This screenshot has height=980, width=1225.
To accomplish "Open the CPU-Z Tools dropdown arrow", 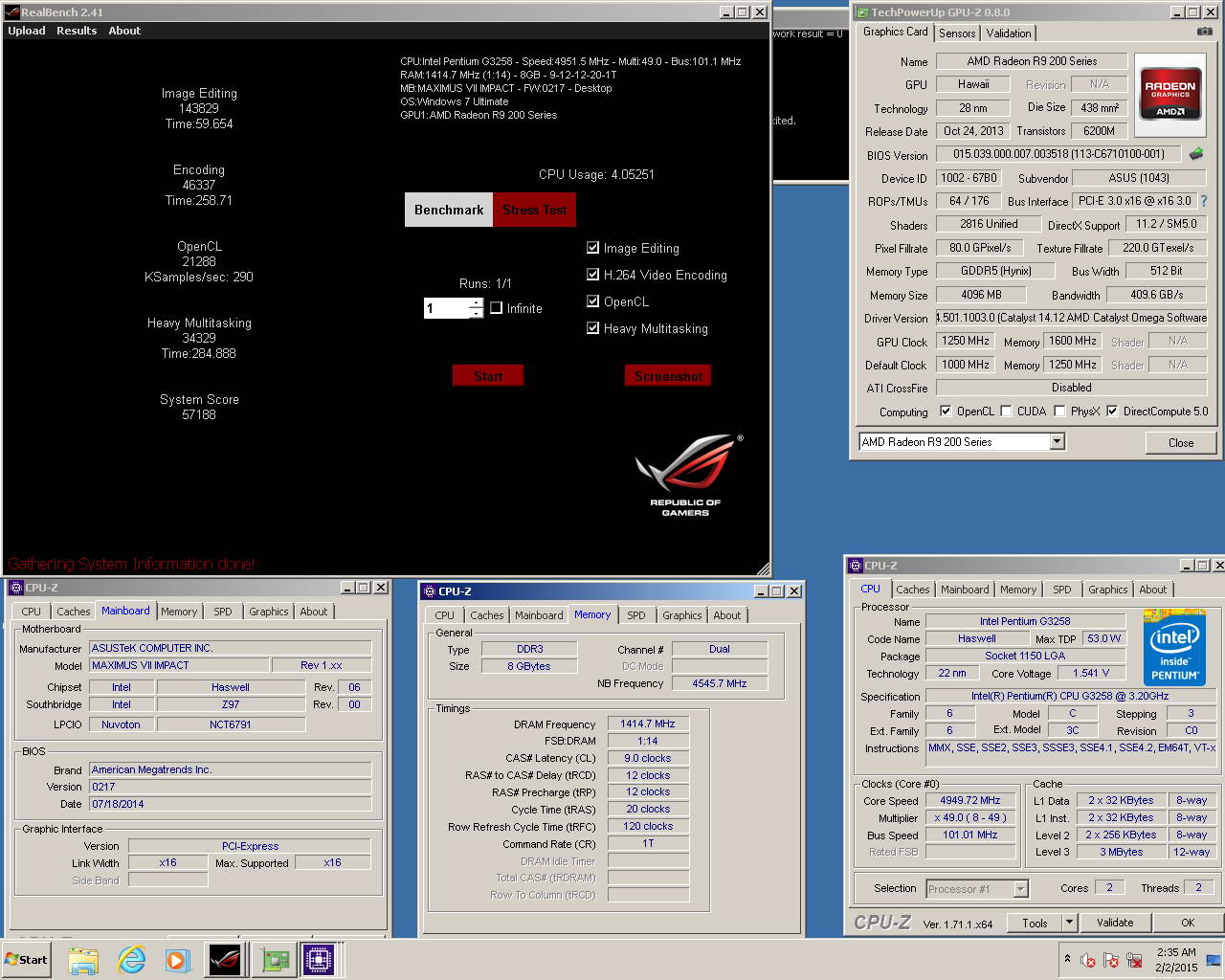I will coord(1069,923).
